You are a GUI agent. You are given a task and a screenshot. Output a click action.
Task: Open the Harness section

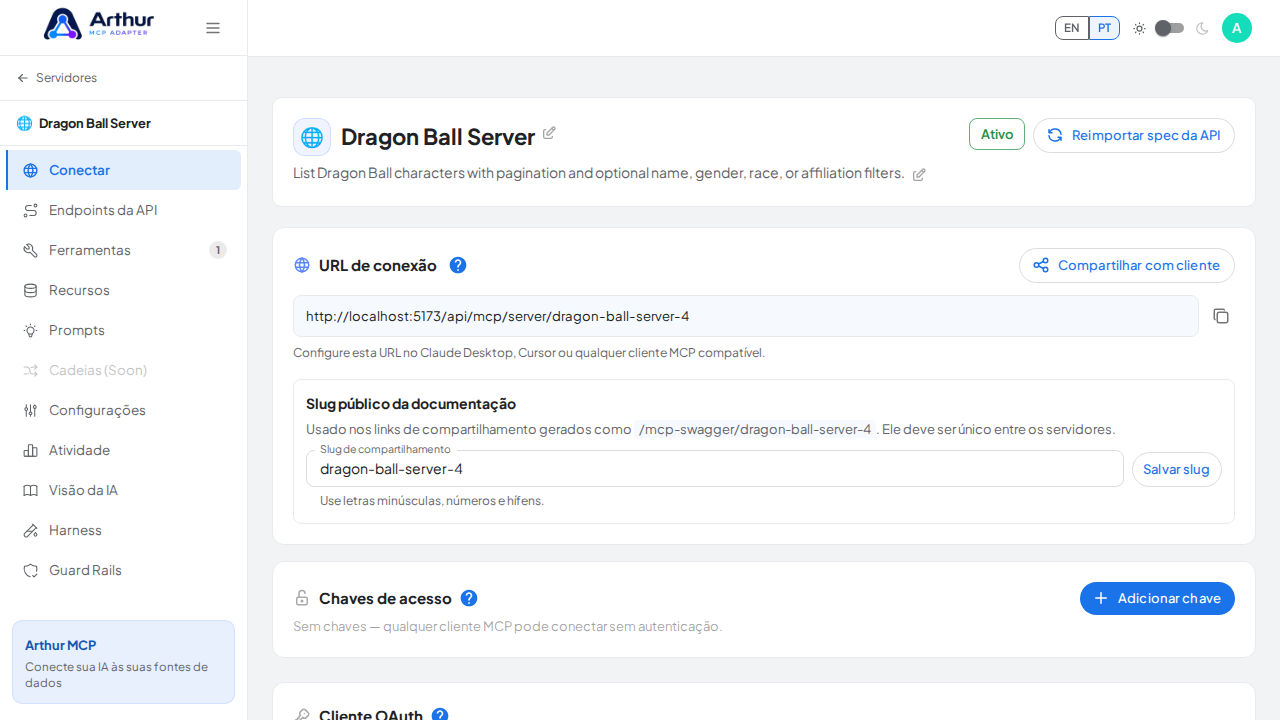tap(123, 530)
